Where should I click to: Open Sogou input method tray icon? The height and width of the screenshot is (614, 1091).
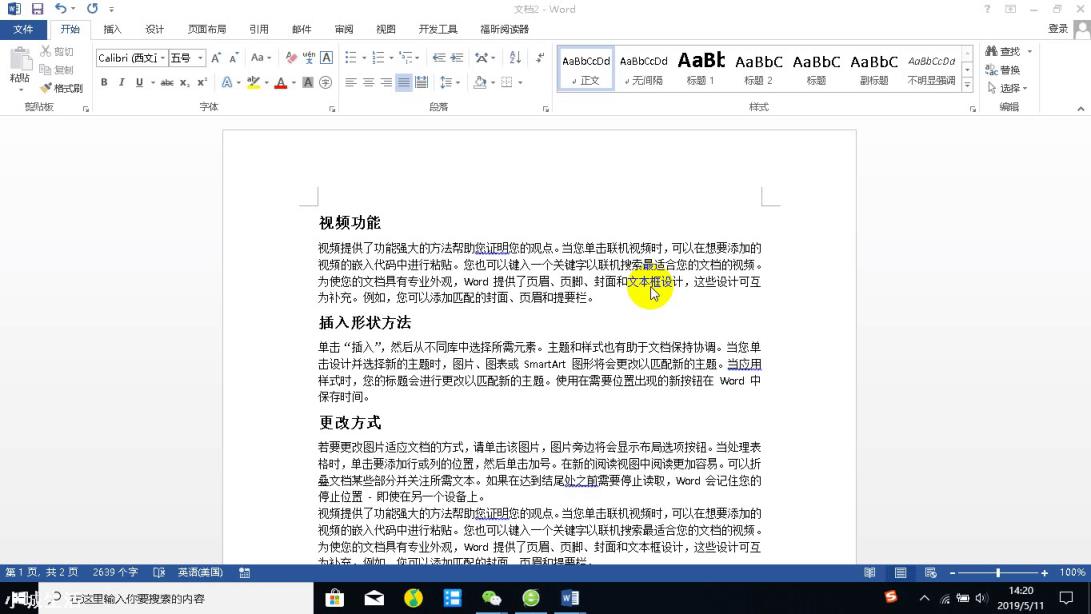pyautogui.click(x=891, y=597)
